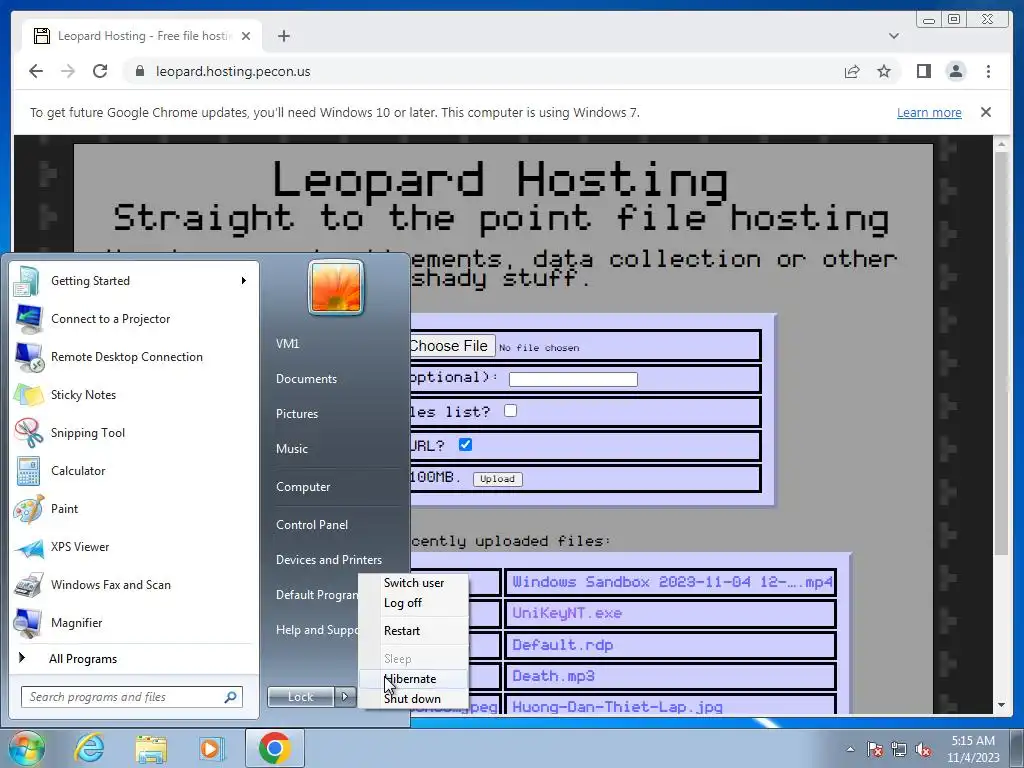Image resolution: width=1024 pixels, height=768 pixels.
Task: Click the share page icon in address bar
Action: [852, 71]
